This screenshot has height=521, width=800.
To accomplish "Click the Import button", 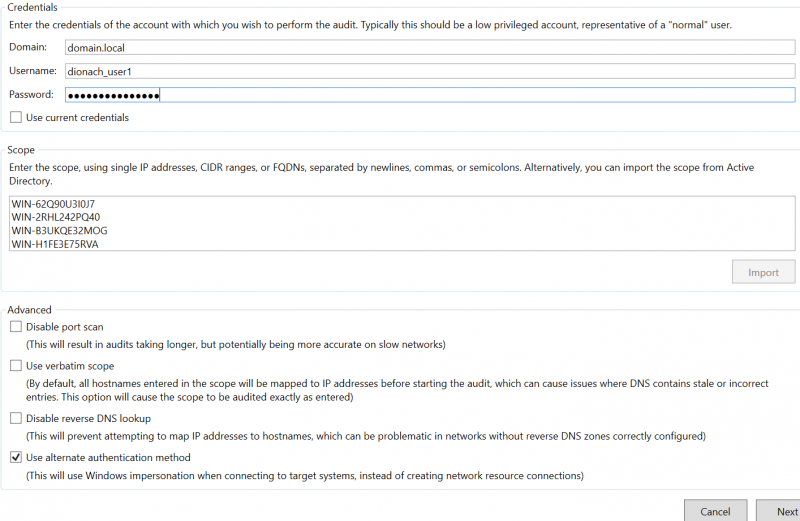I will 763,272.
